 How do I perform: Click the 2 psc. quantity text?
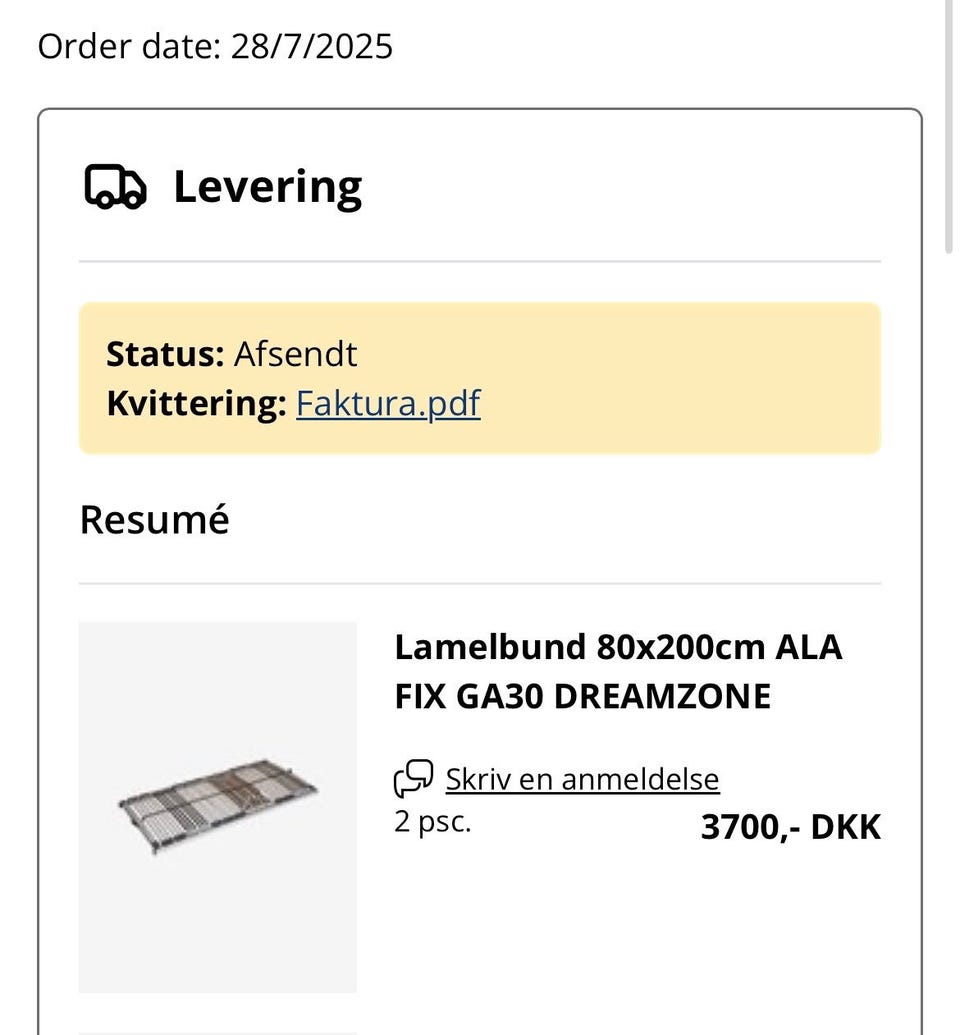tap(432, 822)
